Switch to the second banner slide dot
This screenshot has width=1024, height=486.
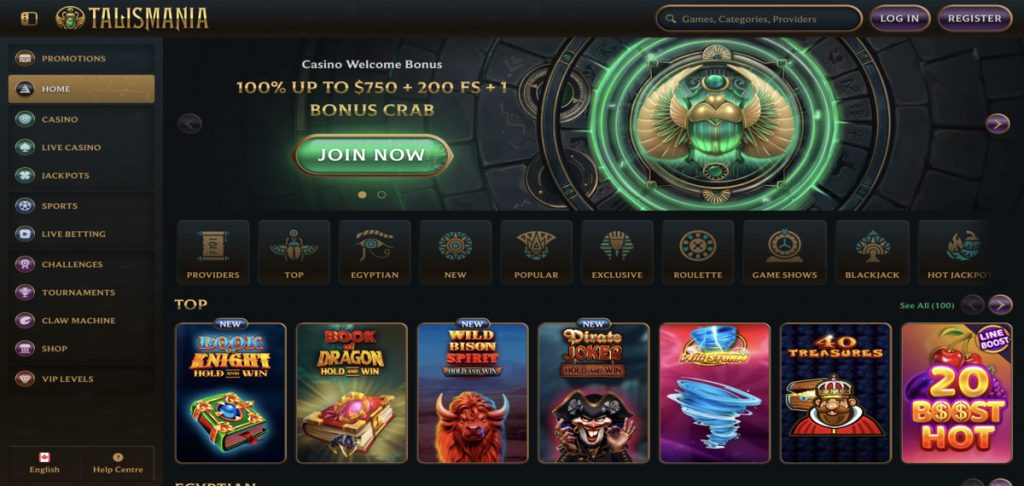[x=382, y=195]
